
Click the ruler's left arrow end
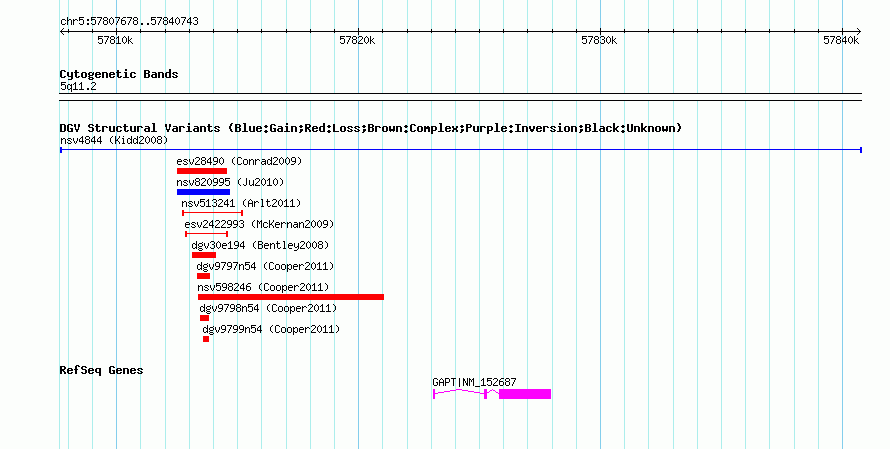62,32
